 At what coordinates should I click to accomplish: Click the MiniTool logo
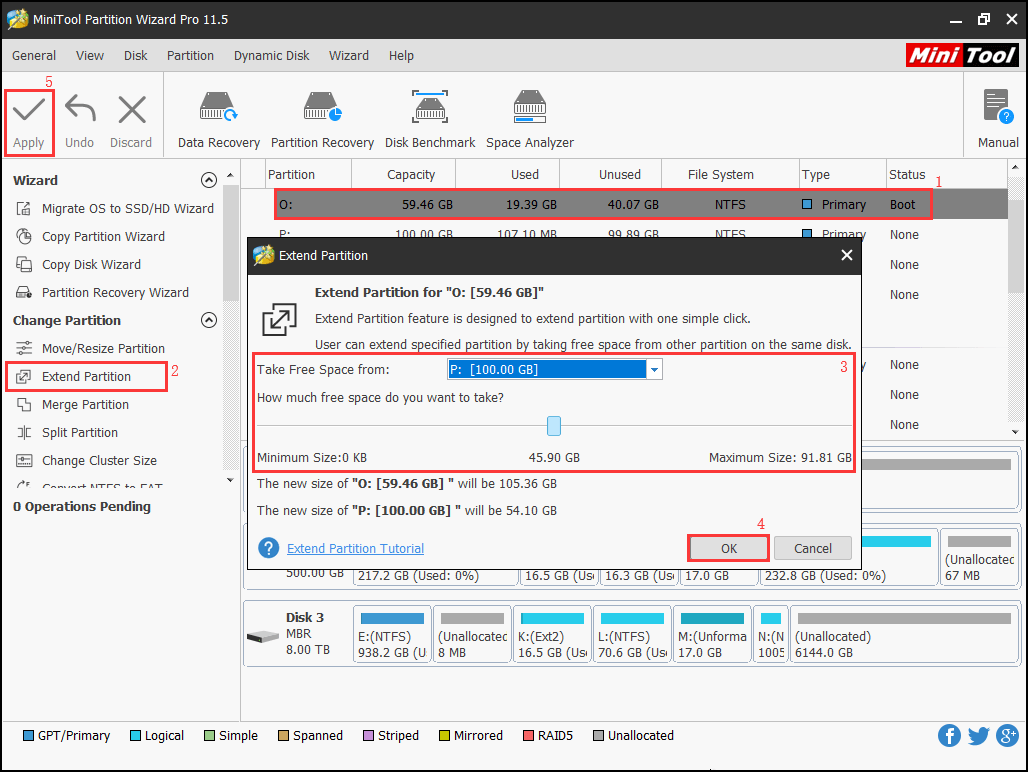(962, 55)
